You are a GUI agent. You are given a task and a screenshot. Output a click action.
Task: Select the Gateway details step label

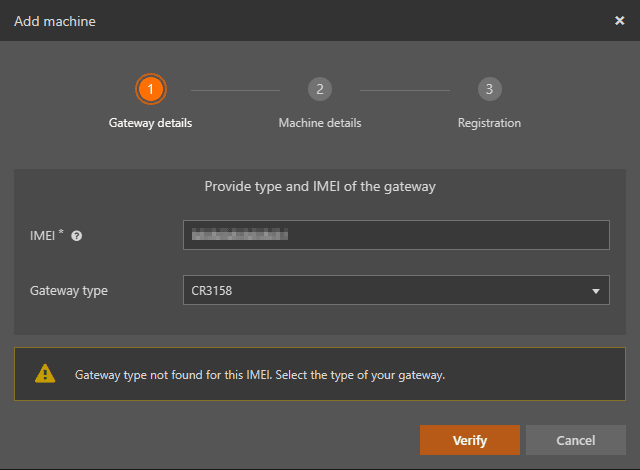[150, 123]
